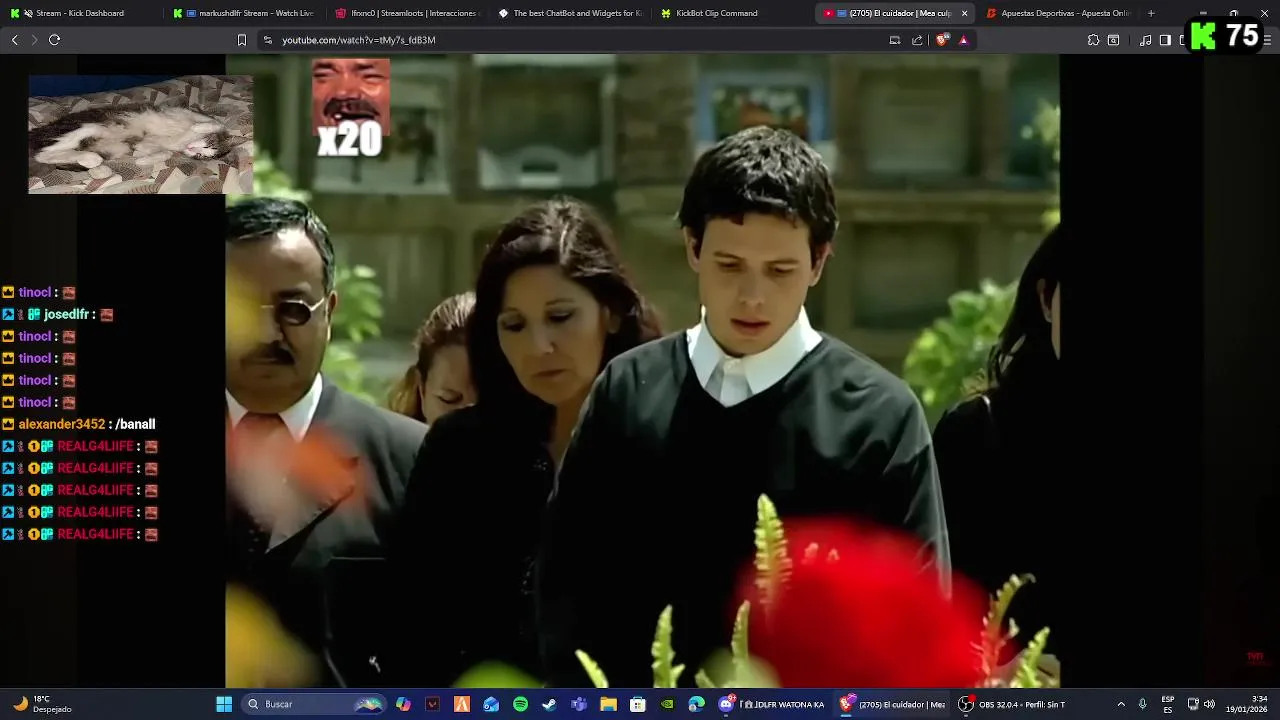The image size is (1280, 720).
Task: Open a new browser tab
Action: (1151, 13)
